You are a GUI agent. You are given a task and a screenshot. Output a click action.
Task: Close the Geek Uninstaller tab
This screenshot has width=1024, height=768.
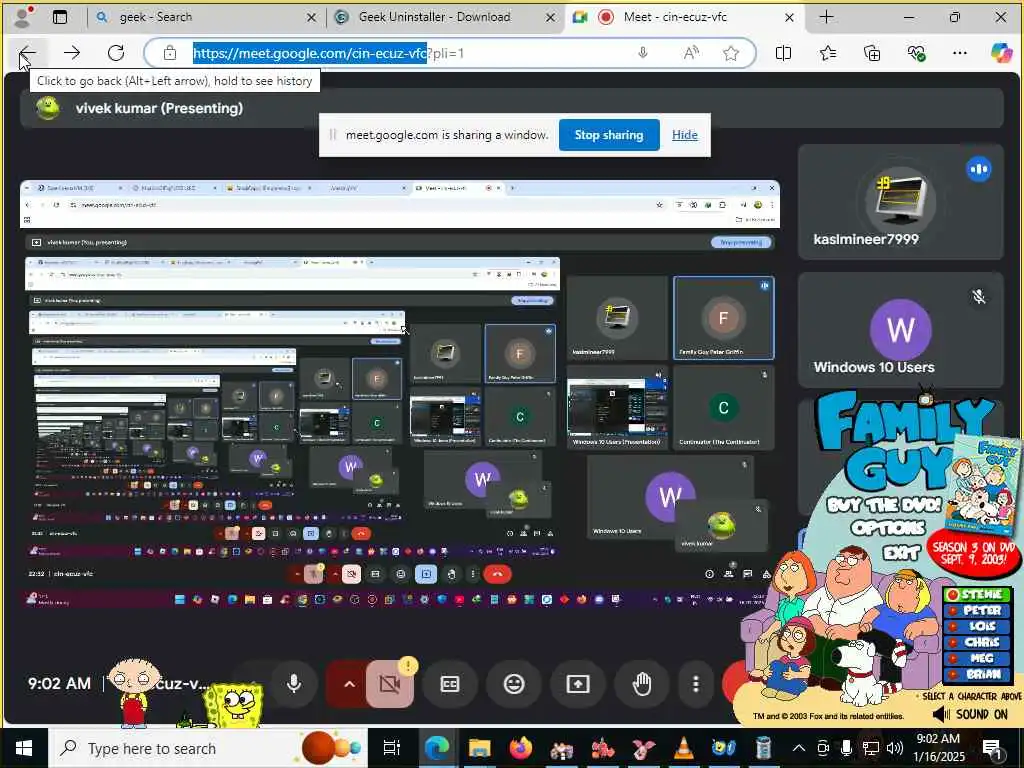pyautogui.click(x=551, y=18)
